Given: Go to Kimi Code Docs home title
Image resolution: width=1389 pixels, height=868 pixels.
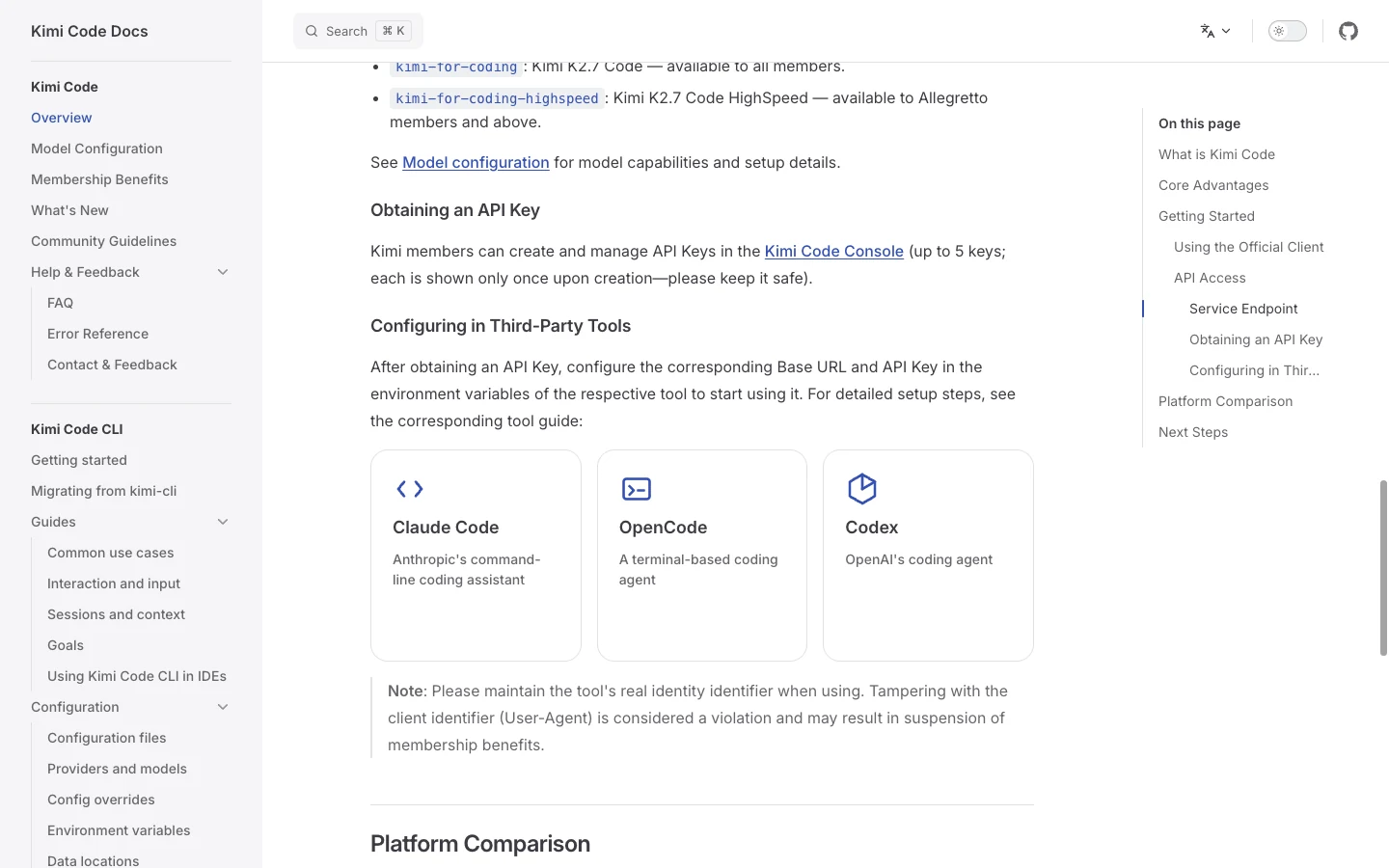Looking at the screenshot, I should (90, 31).
